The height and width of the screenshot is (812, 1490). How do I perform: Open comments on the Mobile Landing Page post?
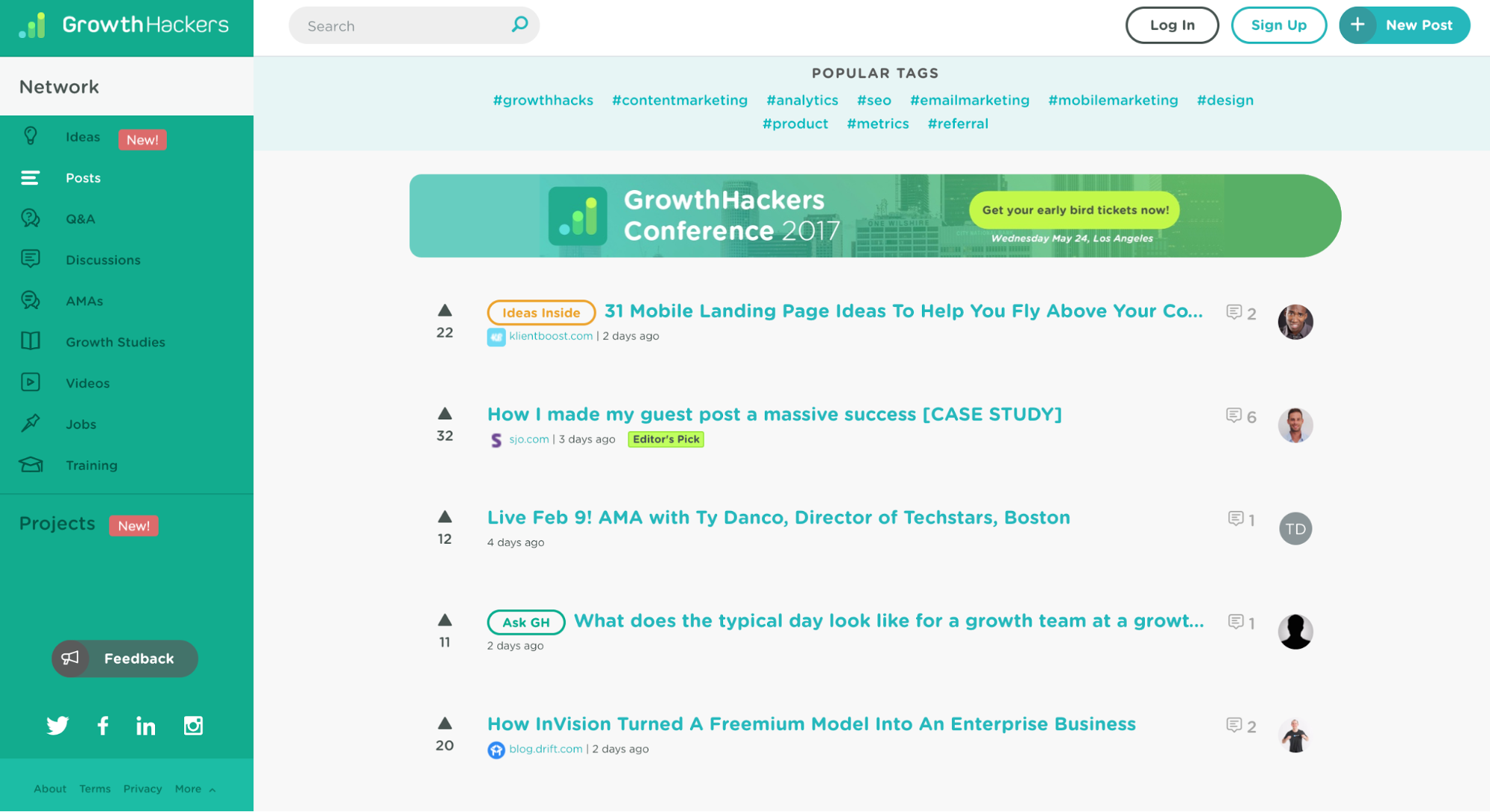[x=1241, y=313]
